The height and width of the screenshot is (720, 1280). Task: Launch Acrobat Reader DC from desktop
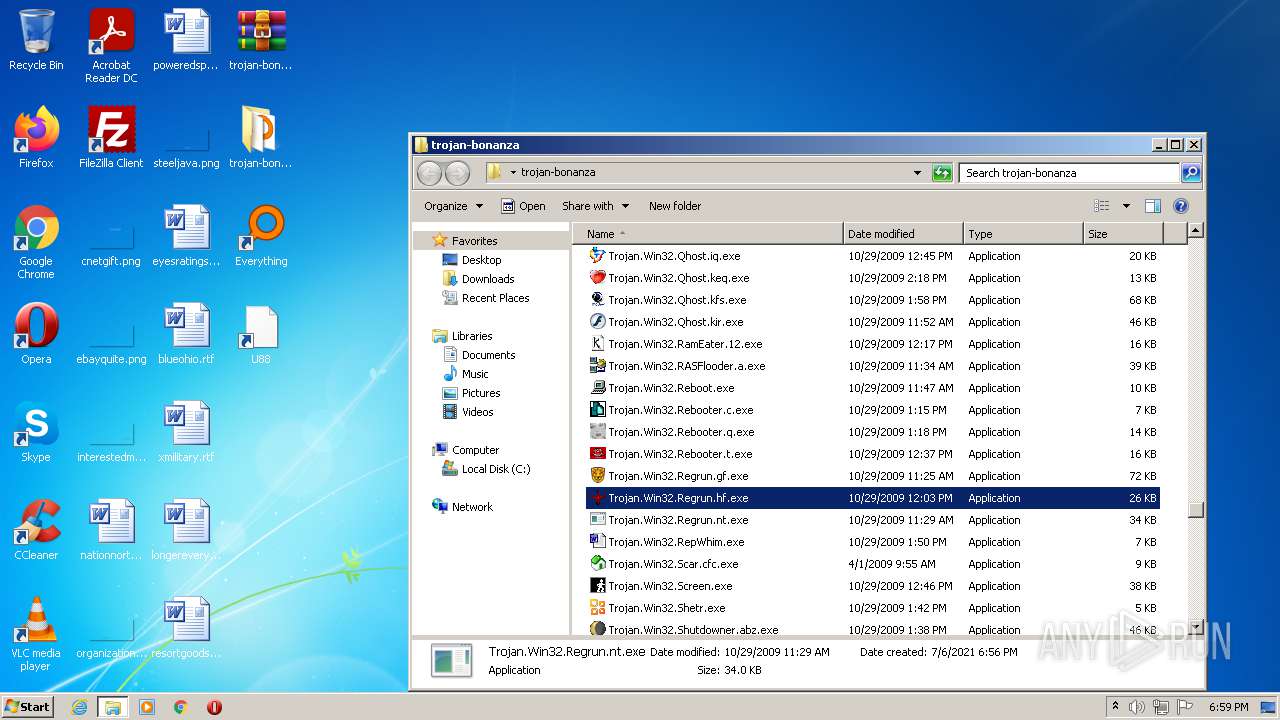tap(111, 46)
